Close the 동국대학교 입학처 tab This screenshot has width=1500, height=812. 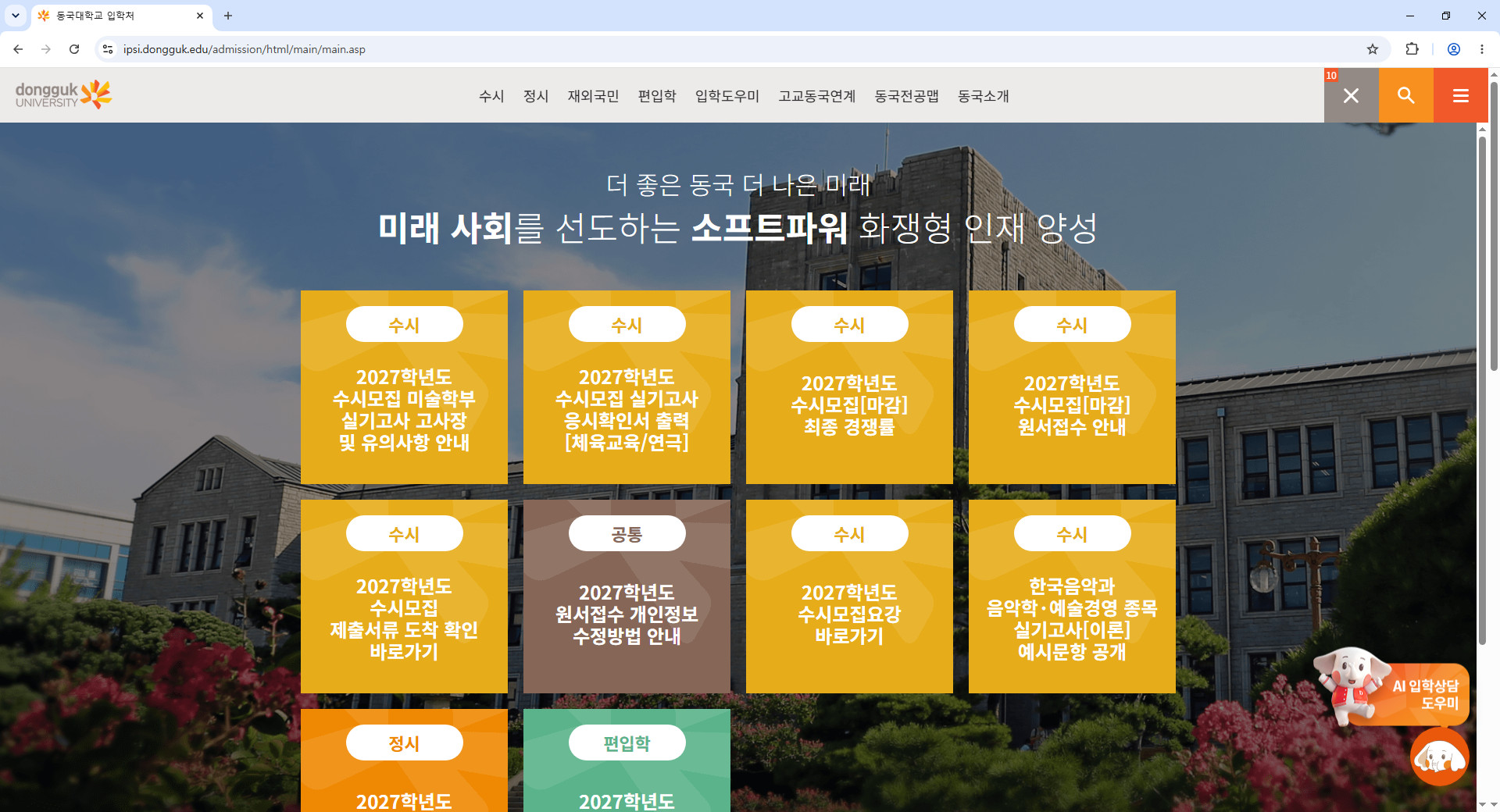[x=199, y=16]
